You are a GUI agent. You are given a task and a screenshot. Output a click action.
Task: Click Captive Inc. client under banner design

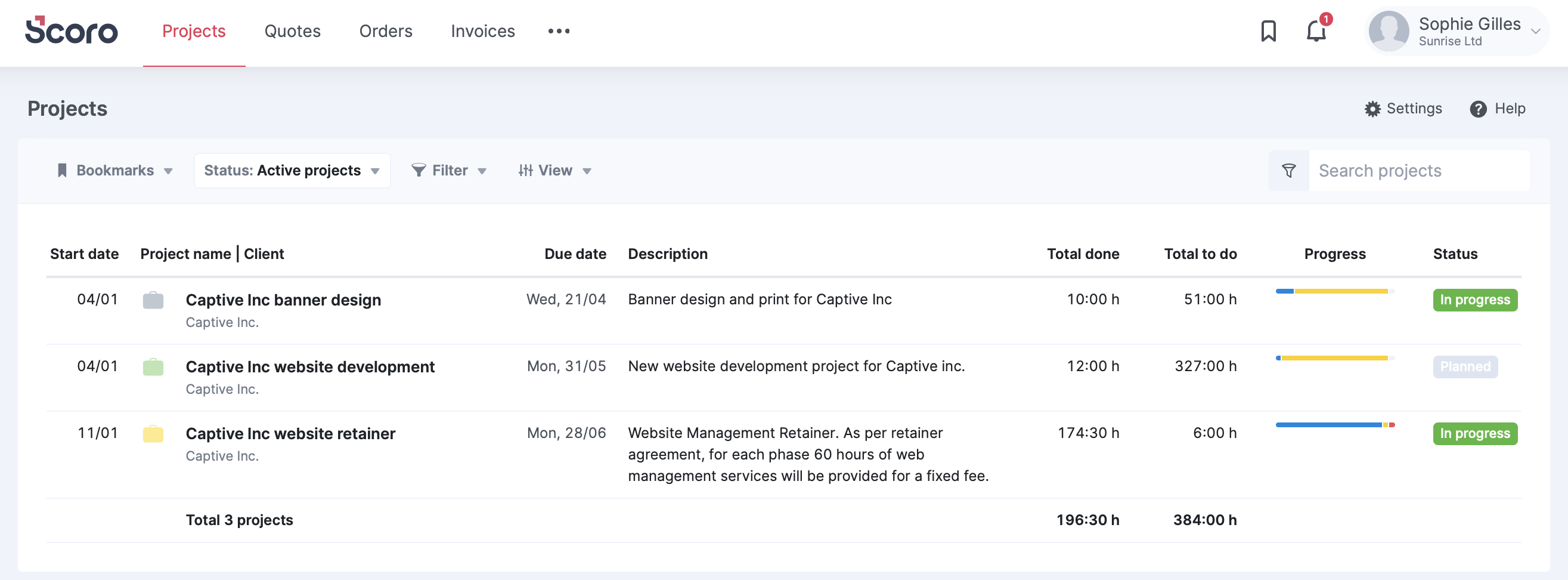click(x=222, y=322)
